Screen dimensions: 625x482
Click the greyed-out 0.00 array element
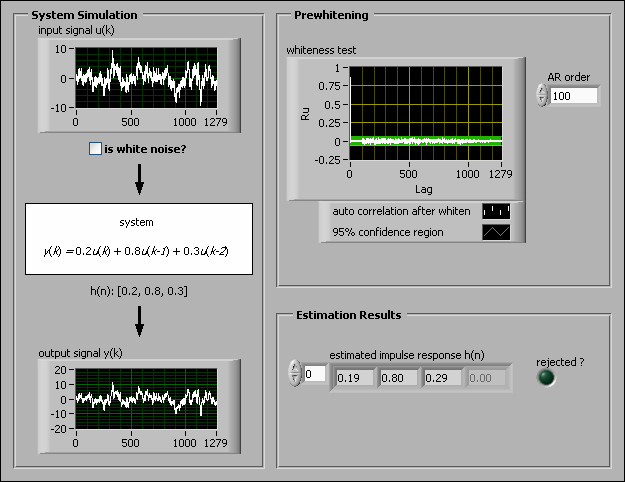[x=487, y=378]
